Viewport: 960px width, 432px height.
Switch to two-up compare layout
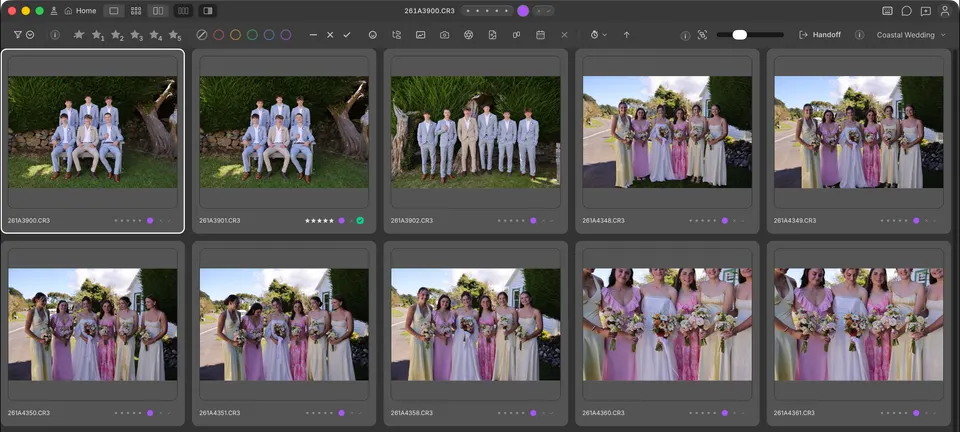tap(158, 10)
